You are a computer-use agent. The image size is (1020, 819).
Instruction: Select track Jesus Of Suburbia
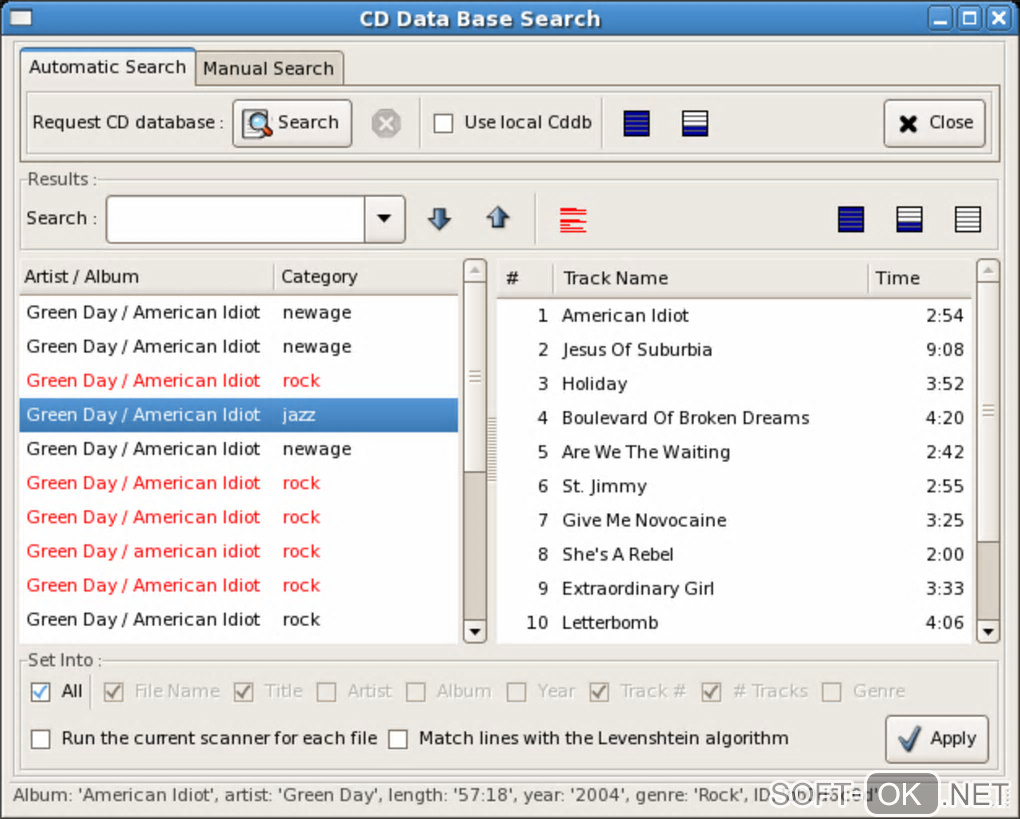734,350
